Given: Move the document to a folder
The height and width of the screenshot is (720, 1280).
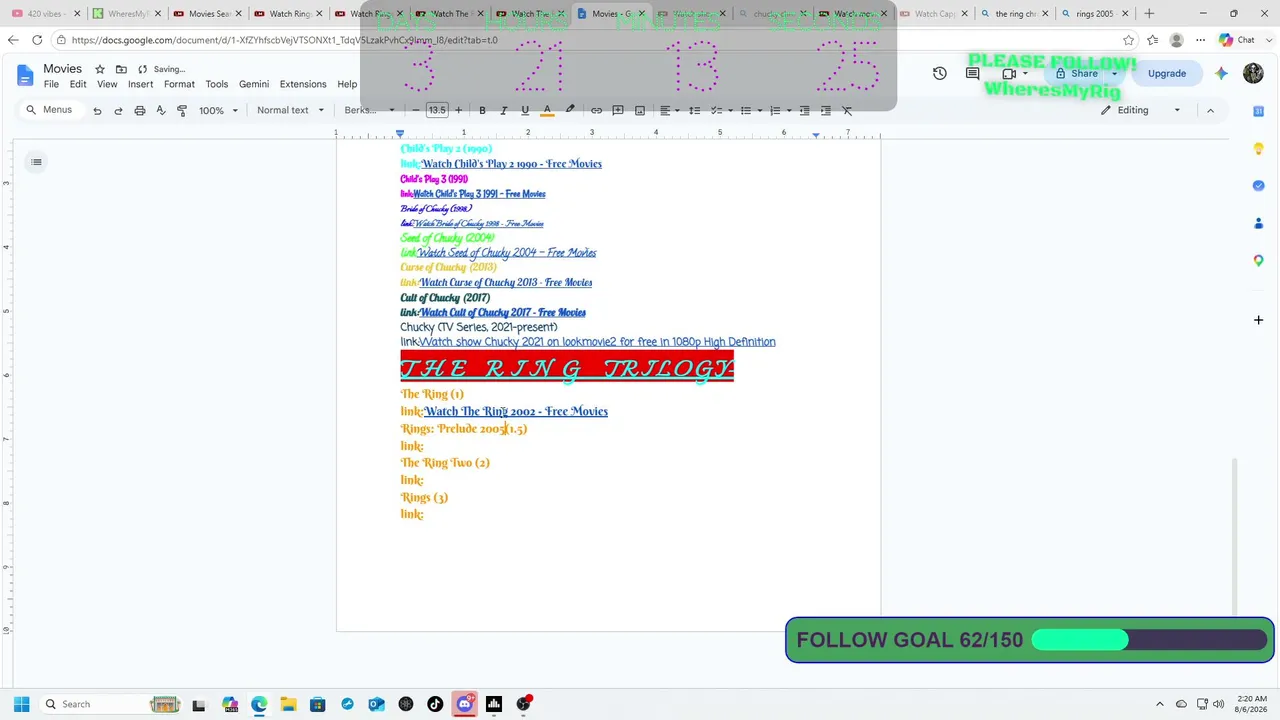Looking at the screenshot, I should click(x=121, y=69).
